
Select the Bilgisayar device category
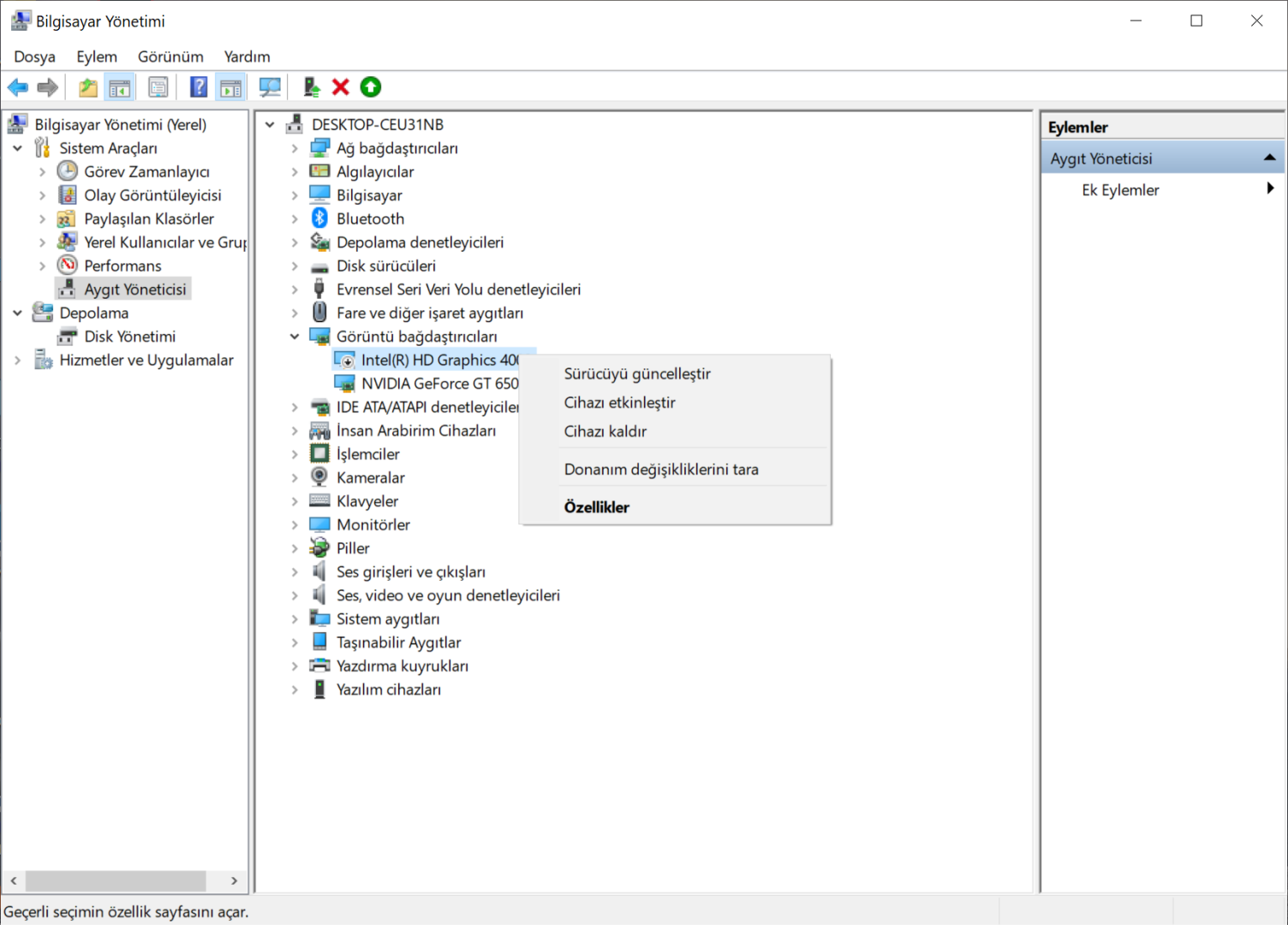369,195
